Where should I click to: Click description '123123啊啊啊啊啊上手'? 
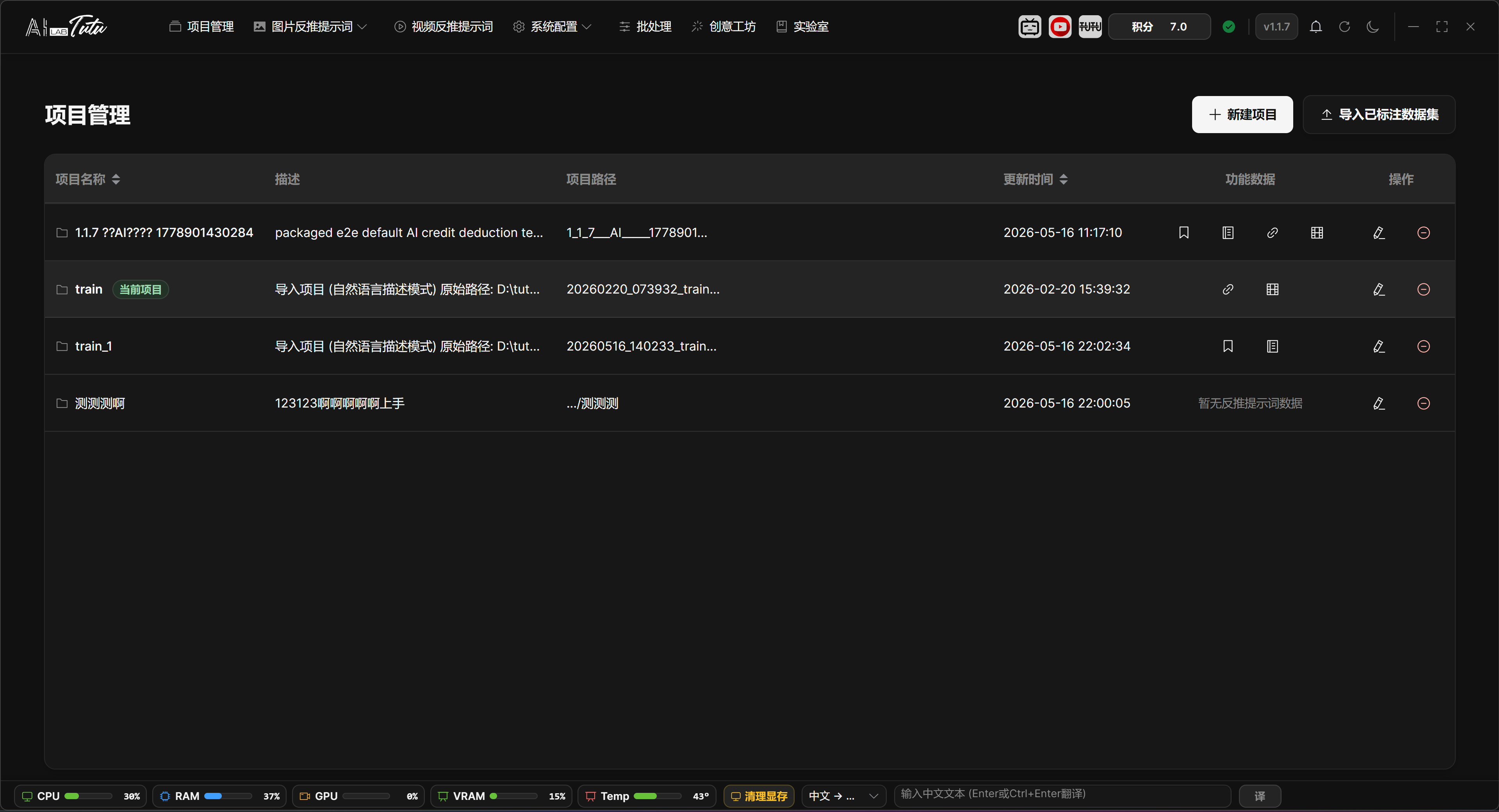coord(339,403)
